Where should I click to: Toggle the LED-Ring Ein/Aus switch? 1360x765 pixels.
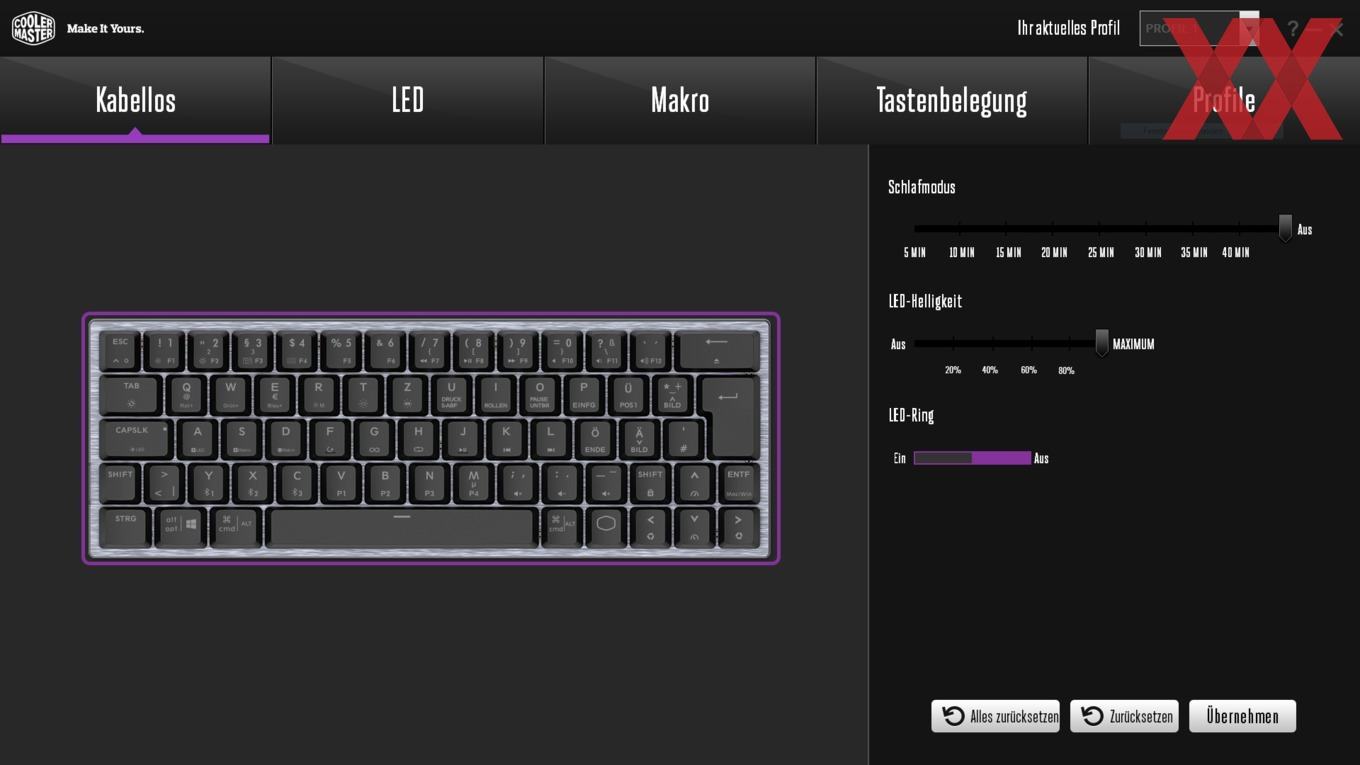tap(972, 458)
